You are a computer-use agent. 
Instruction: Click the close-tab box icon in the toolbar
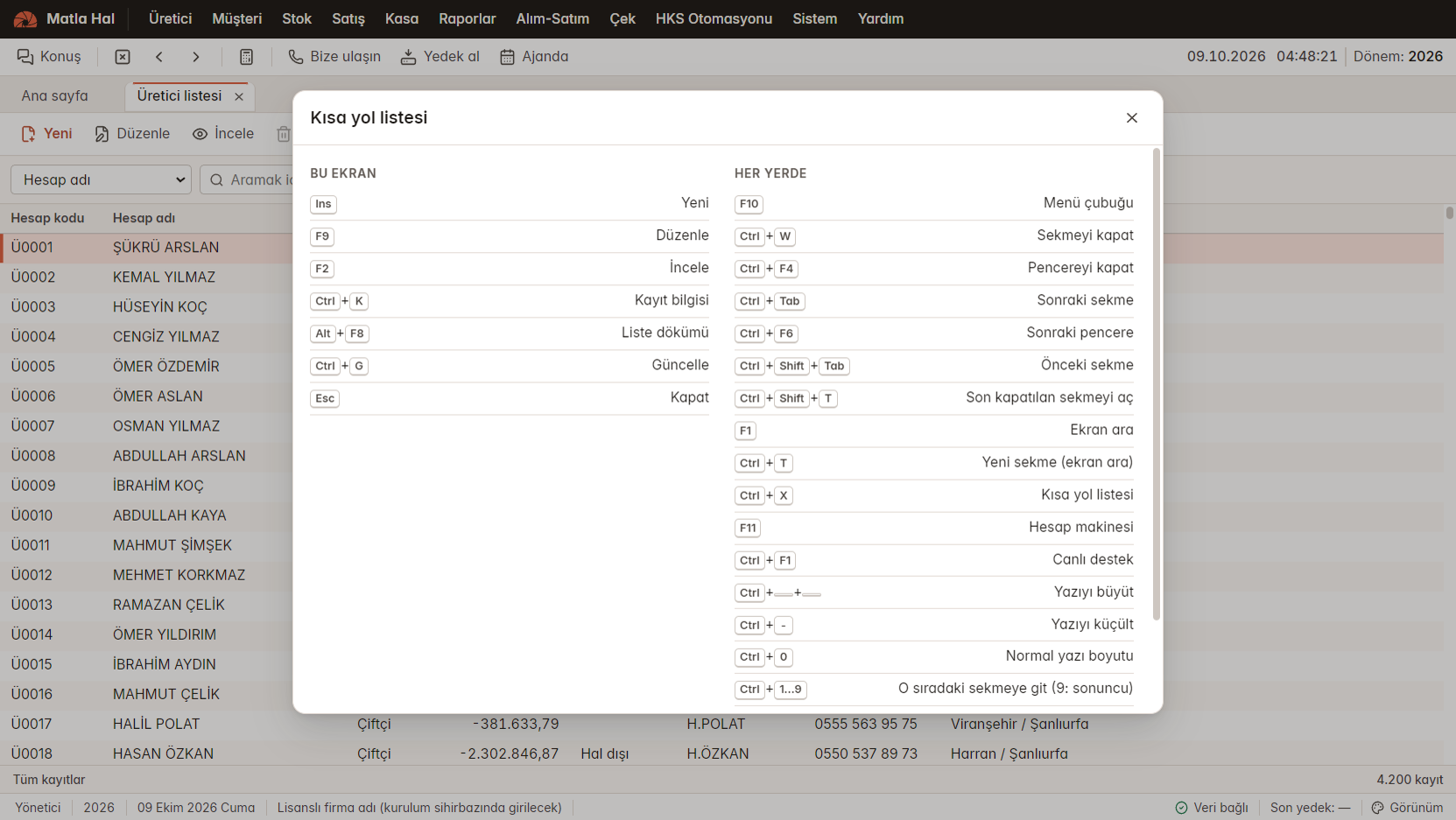(123, 57)
